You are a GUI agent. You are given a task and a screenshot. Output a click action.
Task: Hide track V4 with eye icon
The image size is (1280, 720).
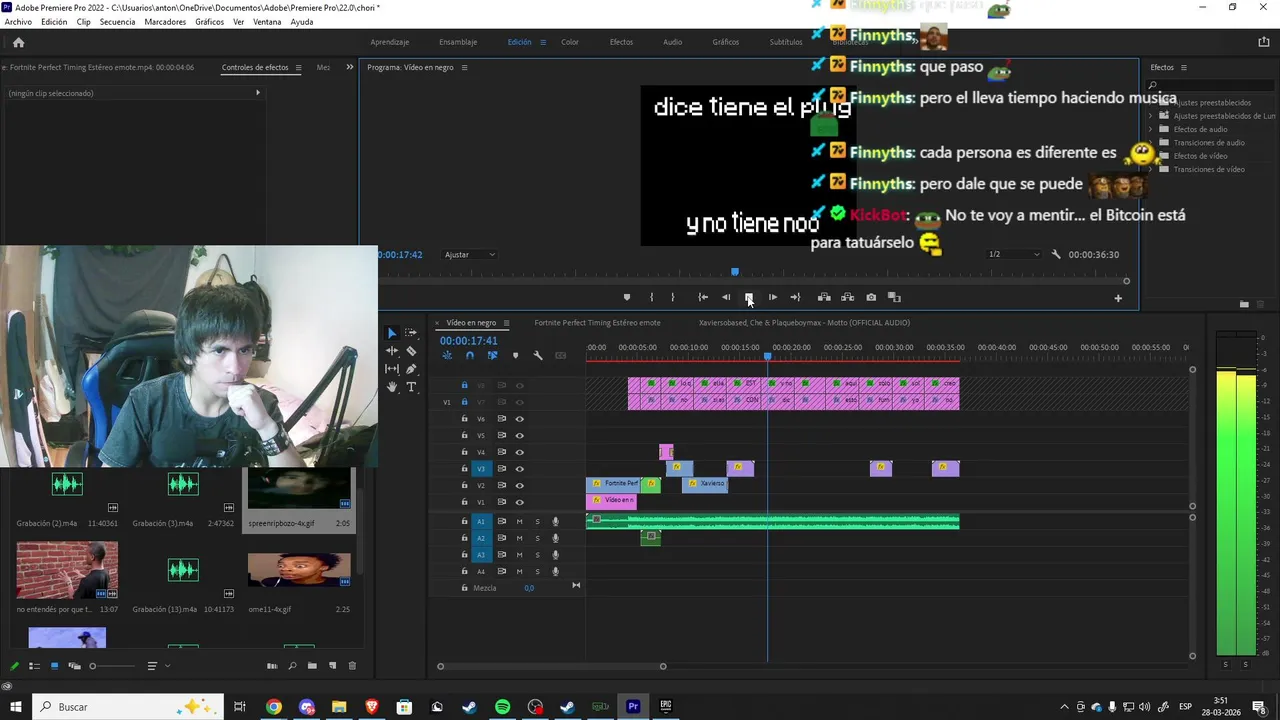coord(519,452)
